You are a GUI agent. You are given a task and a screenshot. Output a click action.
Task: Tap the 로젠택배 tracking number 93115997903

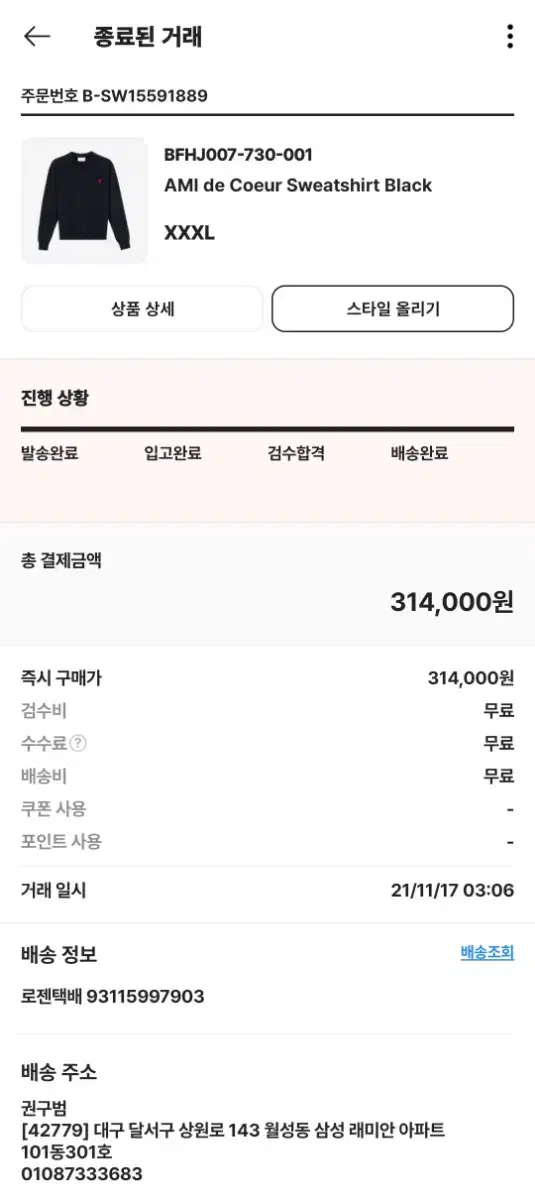[x=146, y=996]
